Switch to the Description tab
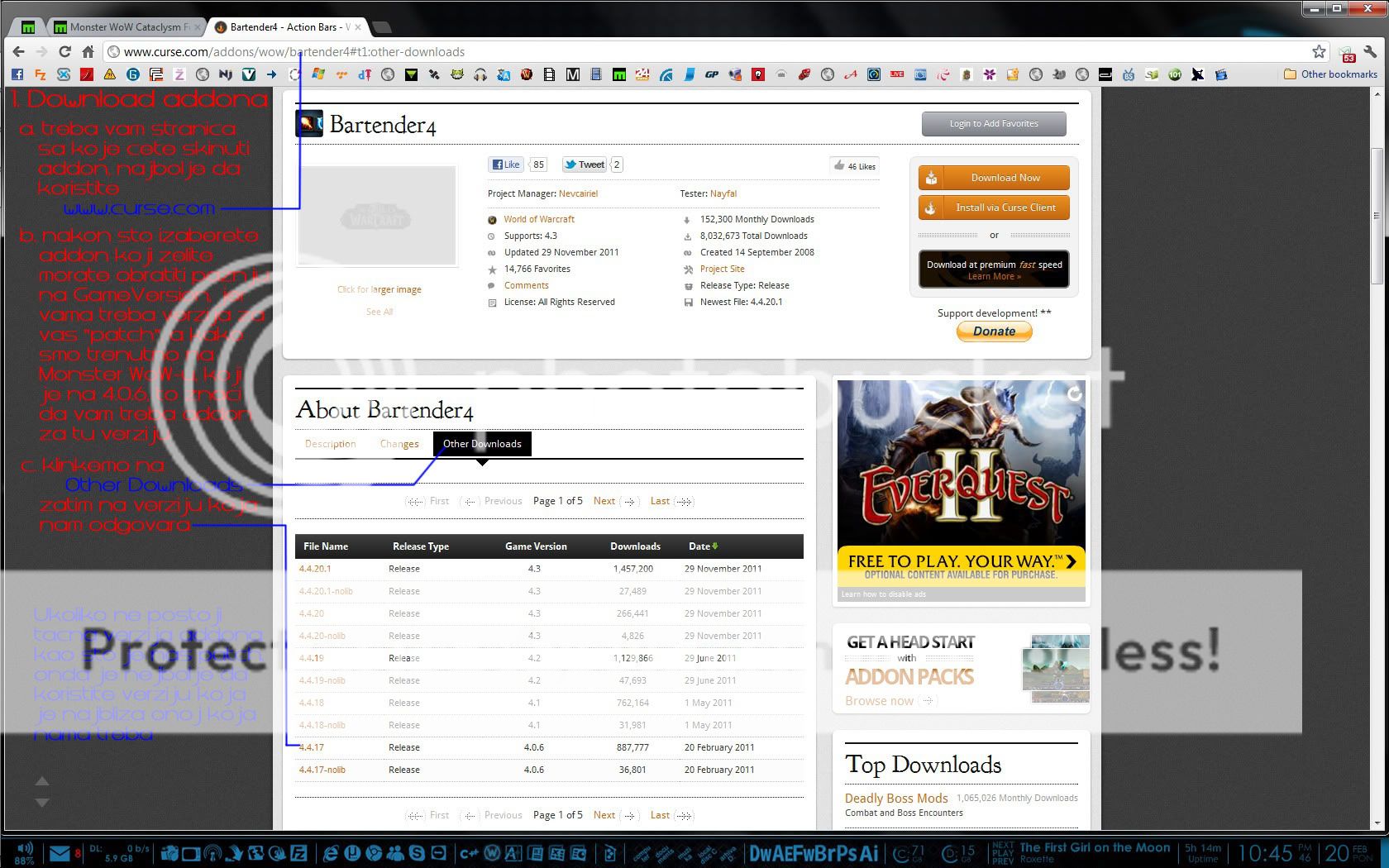 (x=331, y=444)
